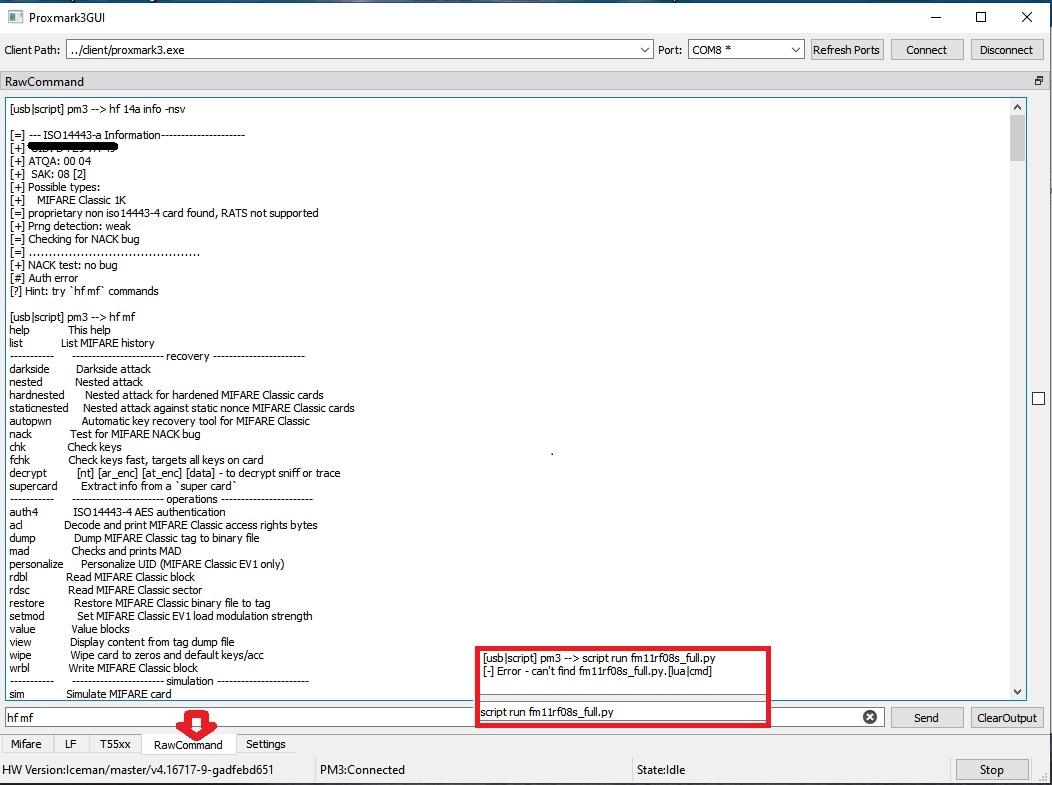This screenshot has height=785, width=1052.
Task: Clear the hf mf command input text
Action: coord(869,717)
